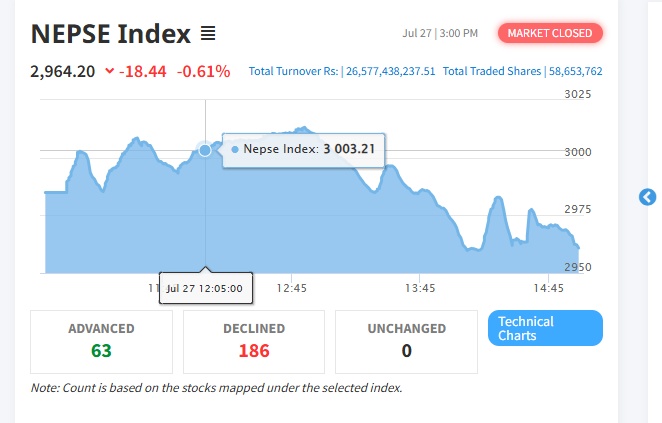Click the index value 2,964.20
Image resolution: width=662 pixels, height=423 pixels.
(x=62, y=71)
